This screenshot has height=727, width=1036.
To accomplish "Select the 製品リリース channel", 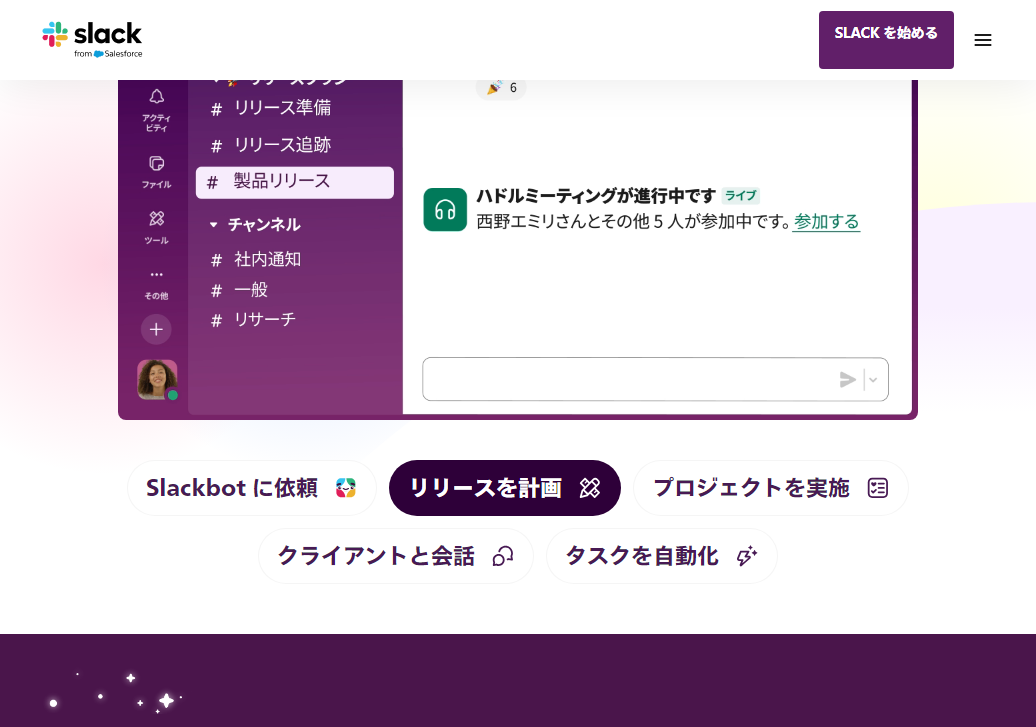I will point(295,182).
